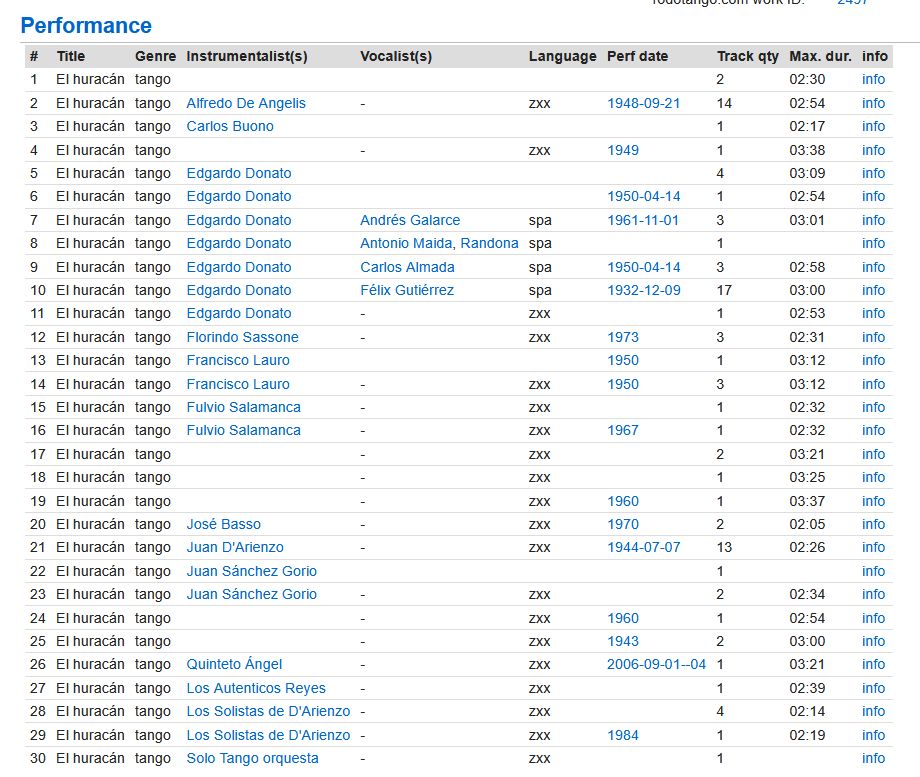Click the 1949 performance date
This screenshot has width=920, height=777.
(x=623, y=150)
